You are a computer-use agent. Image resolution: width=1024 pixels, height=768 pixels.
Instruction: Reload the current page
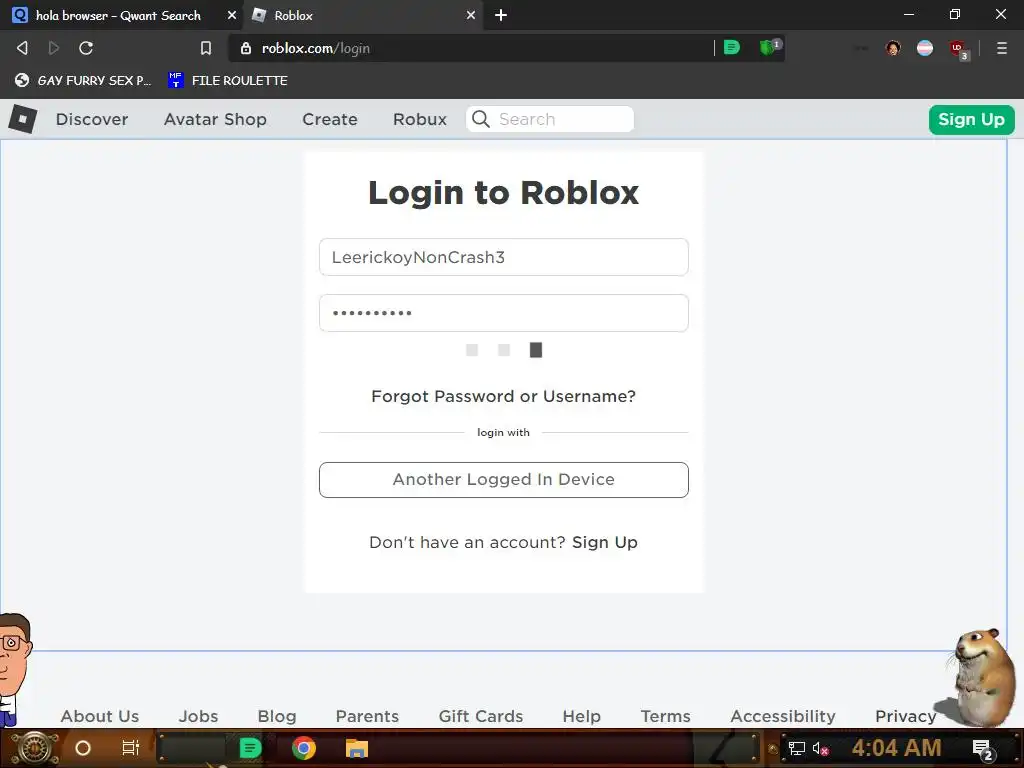86,48
